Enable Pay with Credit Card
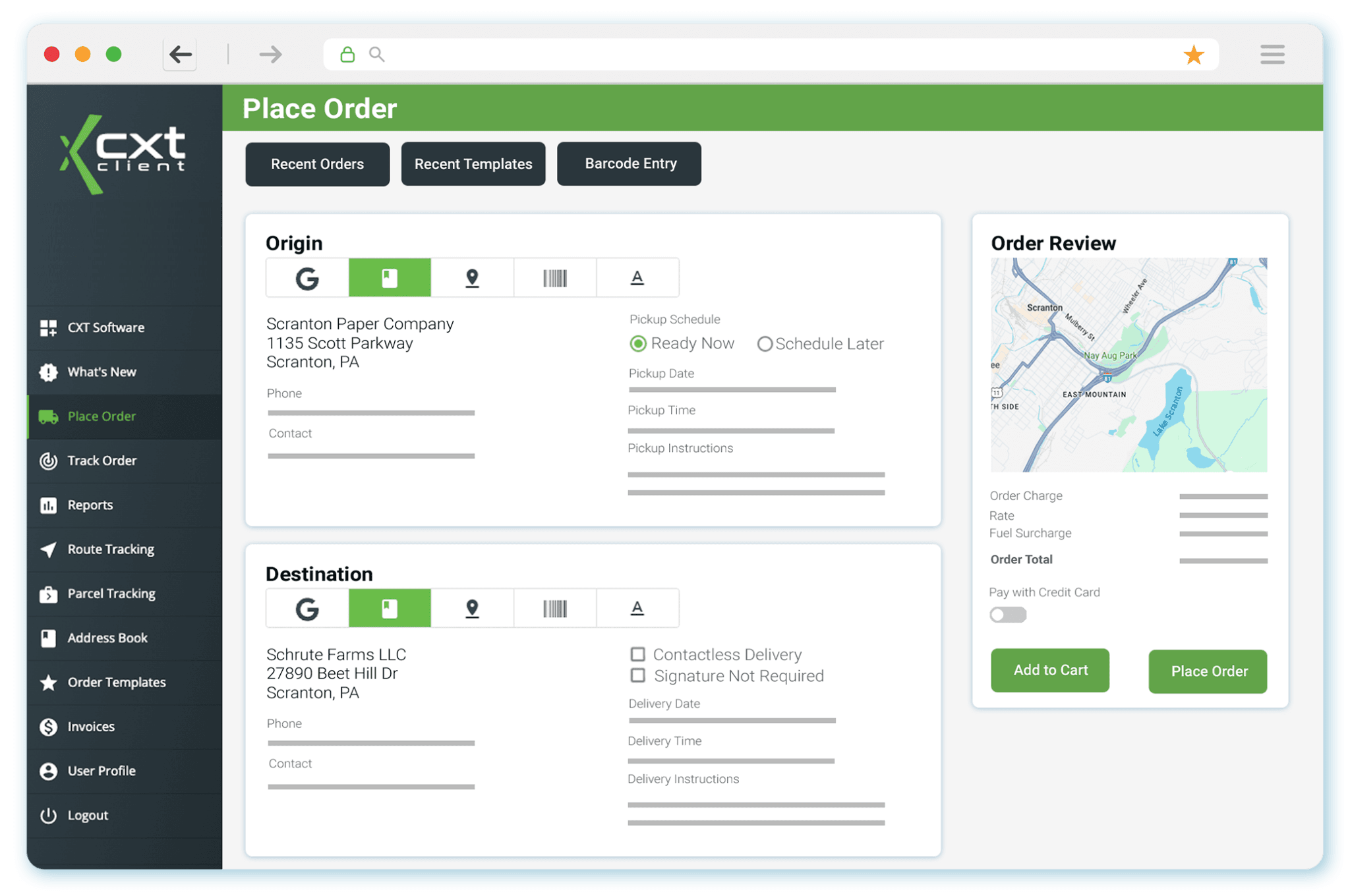 [x=1008, y=614]
